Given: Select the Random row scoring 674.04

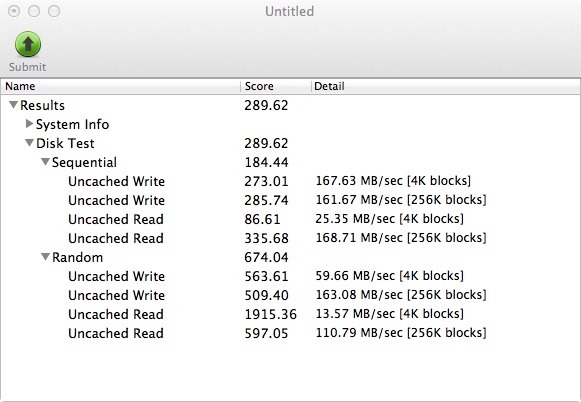Looking at the screenshot, I should coord(290,257).
